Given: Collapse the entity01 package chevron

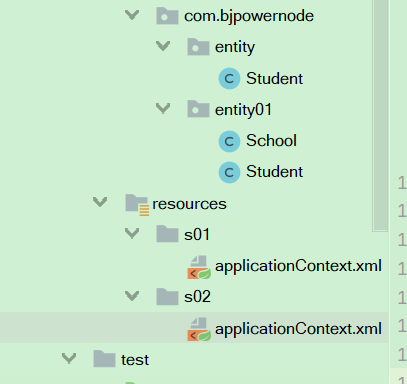Looking at the screenshot, I should click(163, 108).
